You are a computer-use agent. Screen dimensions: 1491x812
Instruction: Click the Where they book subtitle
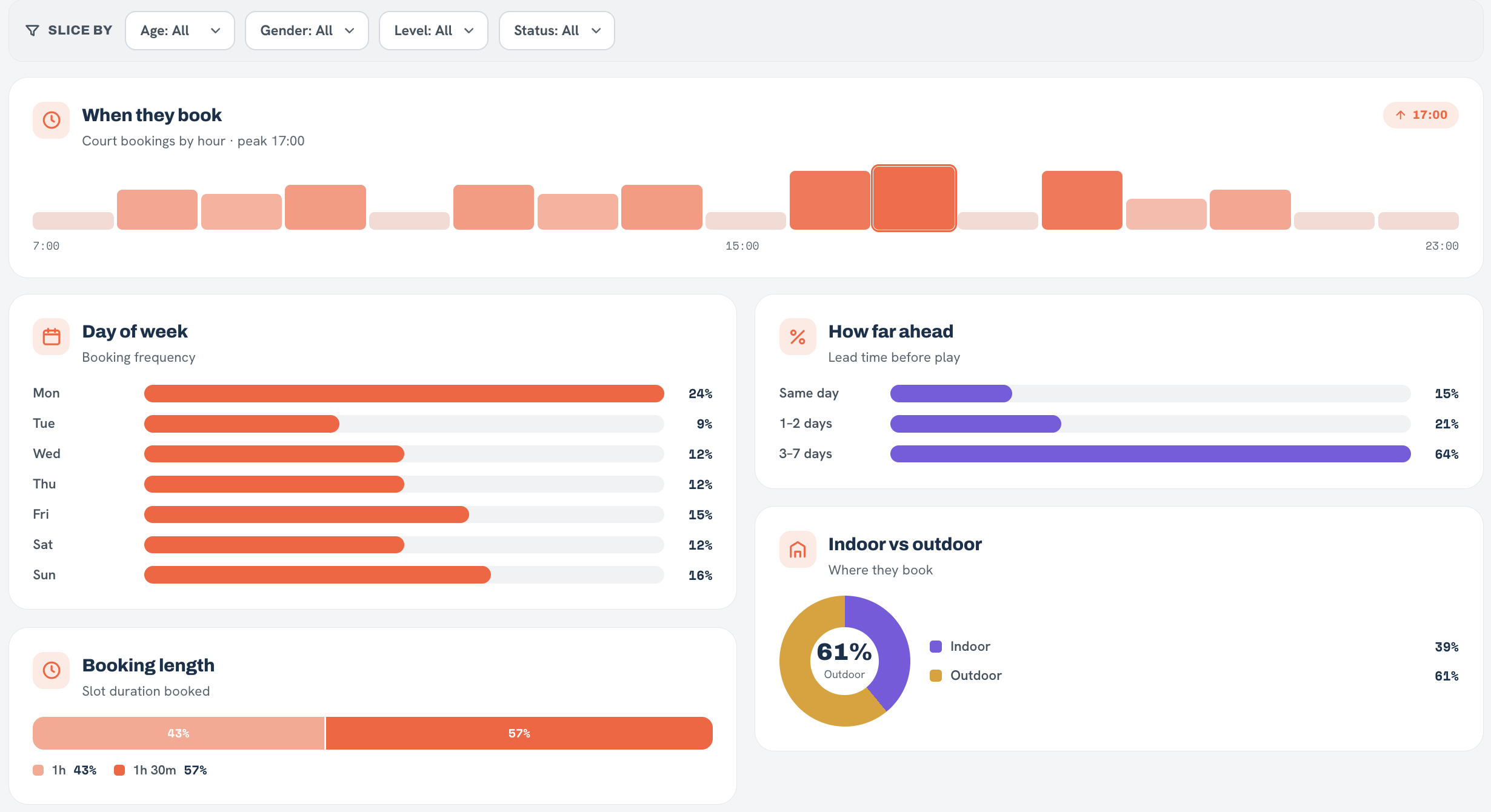pyautogui.click(x=881, y=570)
